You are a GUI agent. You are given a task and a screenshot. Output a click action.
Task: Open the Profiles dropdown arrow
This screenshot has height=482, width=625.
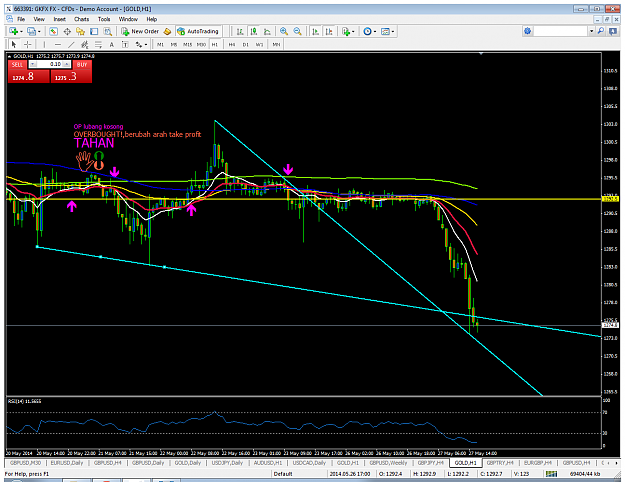coord(39,31)
